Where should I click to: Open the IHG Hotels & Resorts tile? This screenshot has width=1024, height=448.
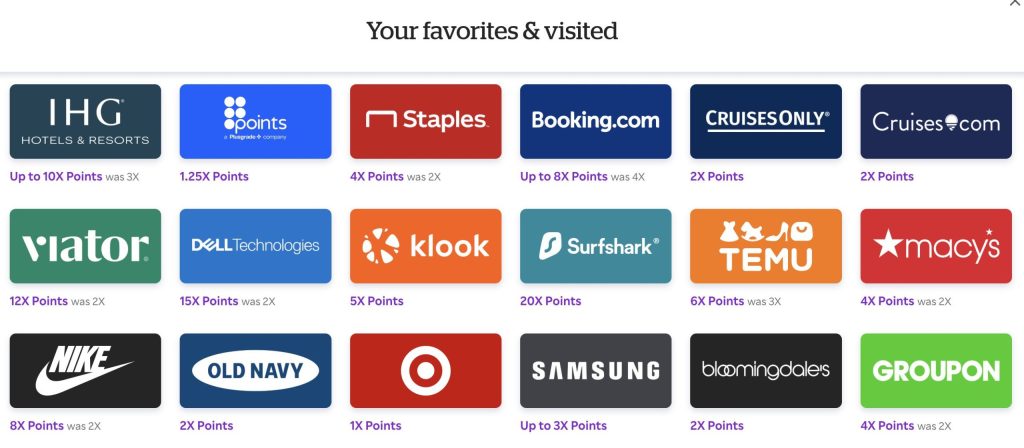tap(85, 121)
